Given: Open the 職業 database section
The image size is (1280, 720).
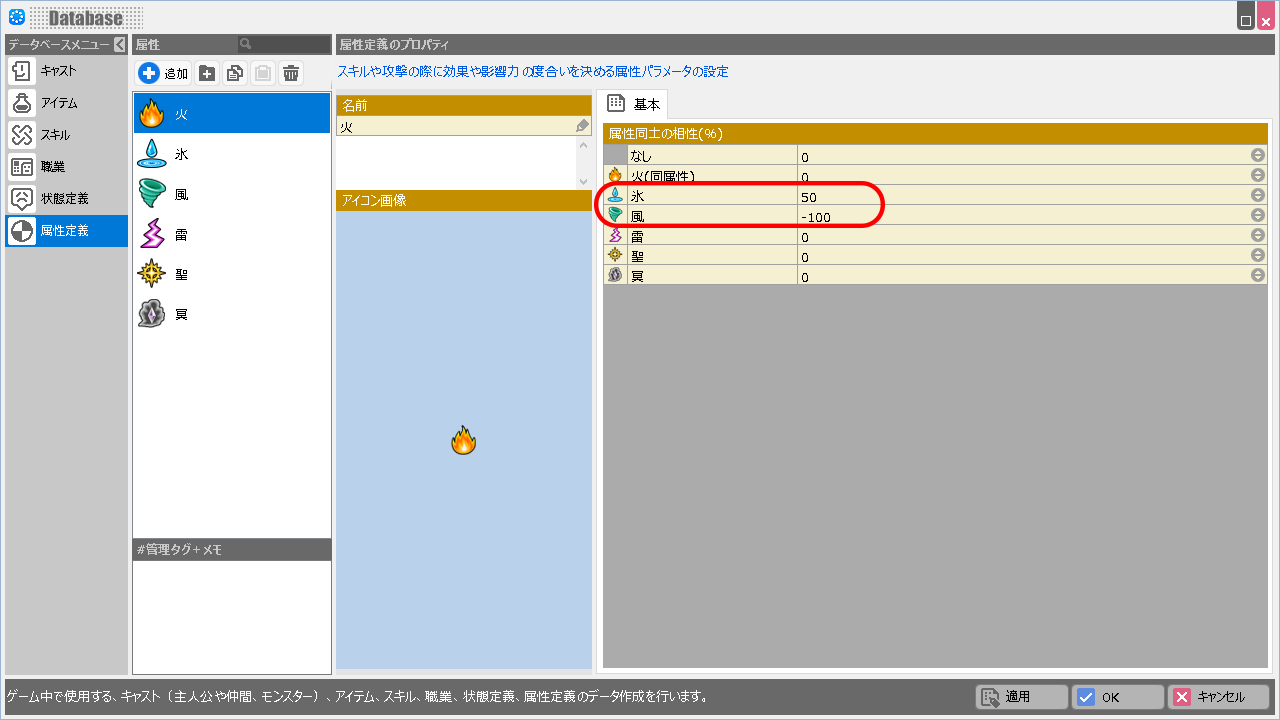Looking at the screenshot, I should (x=66, y=167).
